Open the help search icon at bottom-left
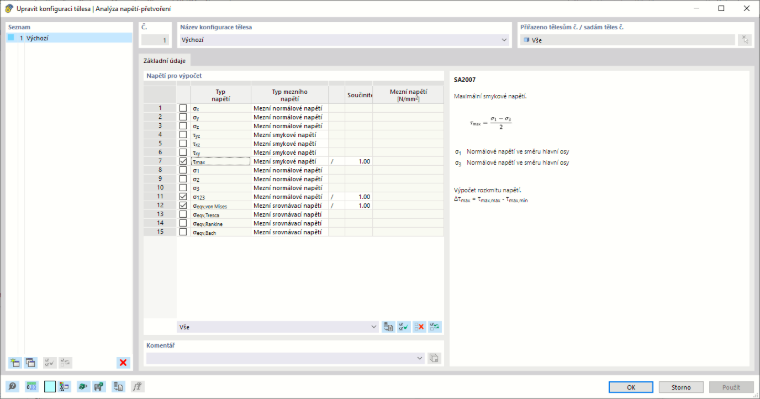 tap(12, 386)
